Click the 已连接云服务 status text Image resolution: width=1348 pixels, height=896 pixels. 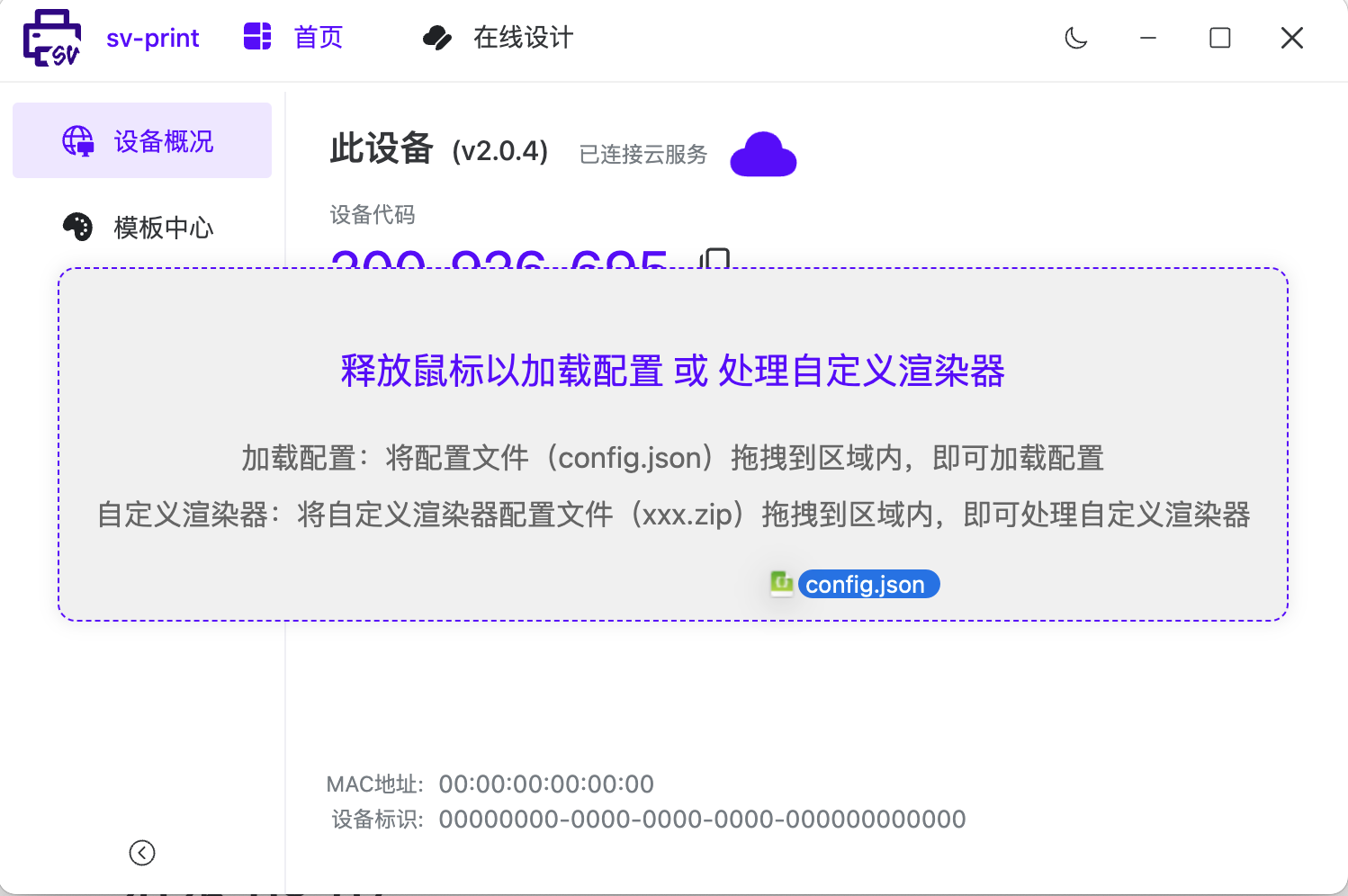click(x=643, y=155)
